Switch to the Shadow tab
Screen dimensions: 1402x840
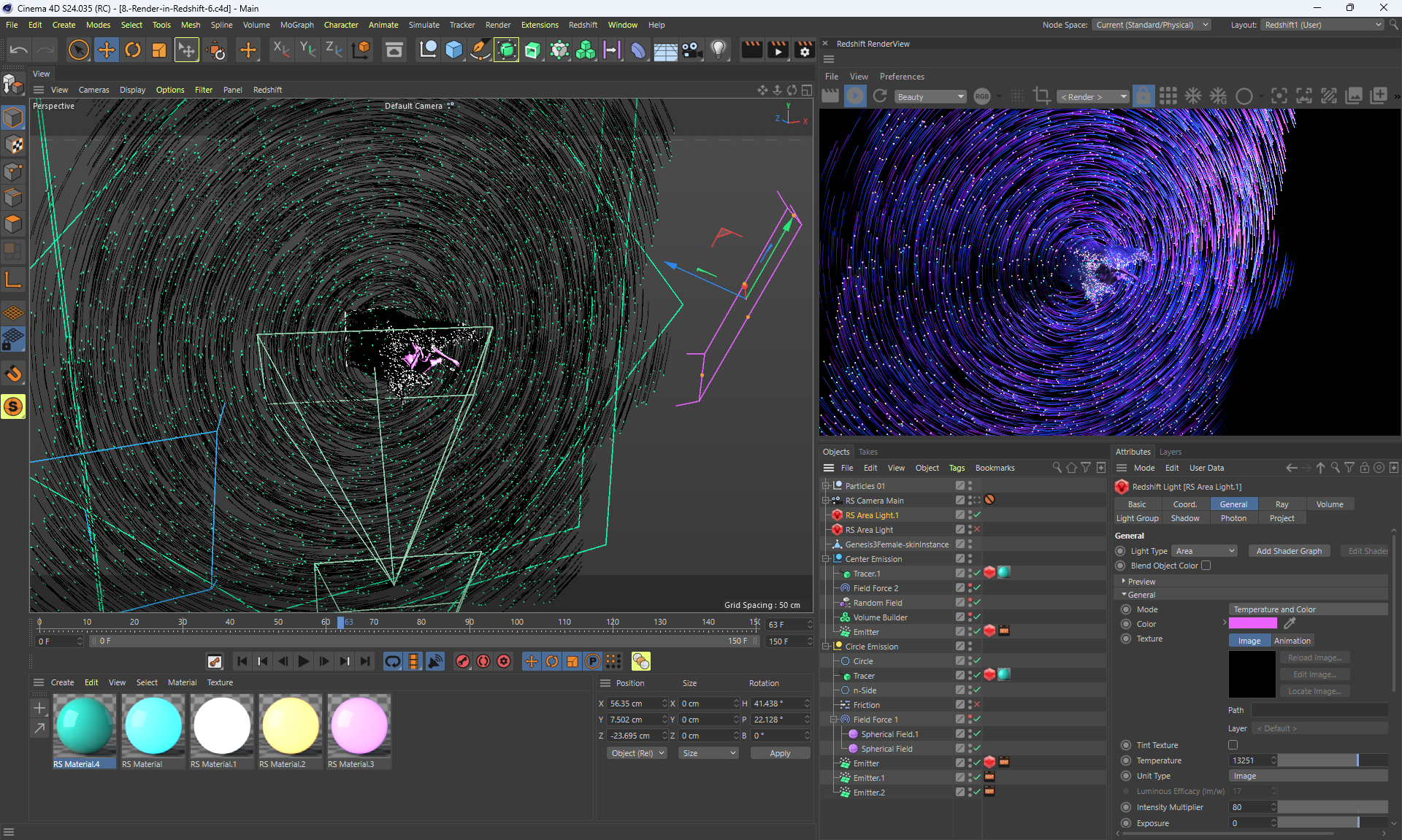[1185, 518]
